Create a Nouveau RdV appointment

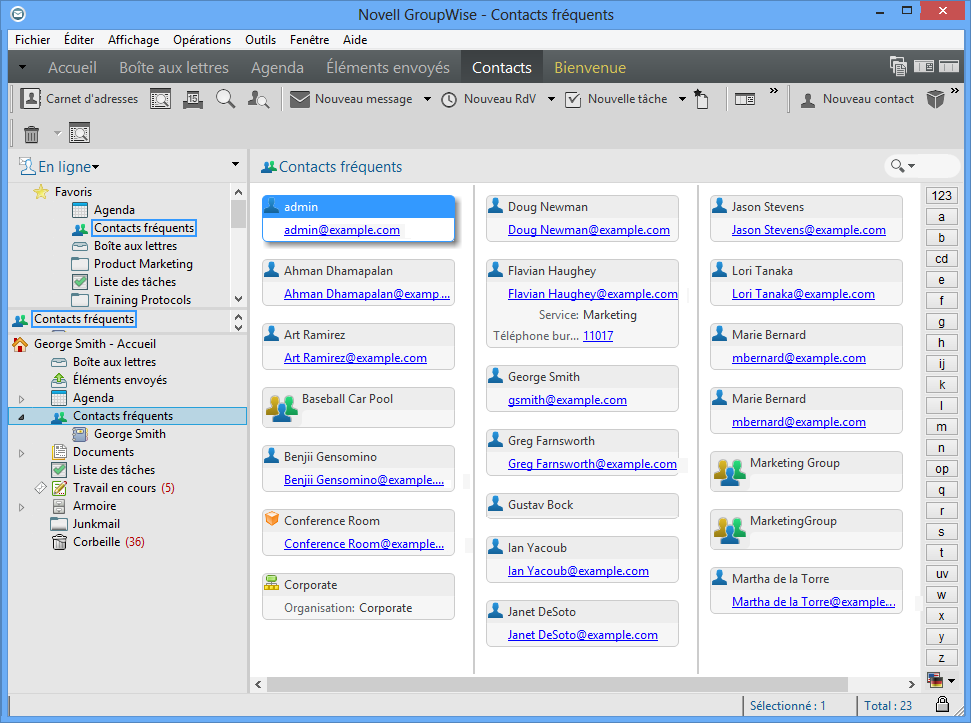[x=489, y=99]
